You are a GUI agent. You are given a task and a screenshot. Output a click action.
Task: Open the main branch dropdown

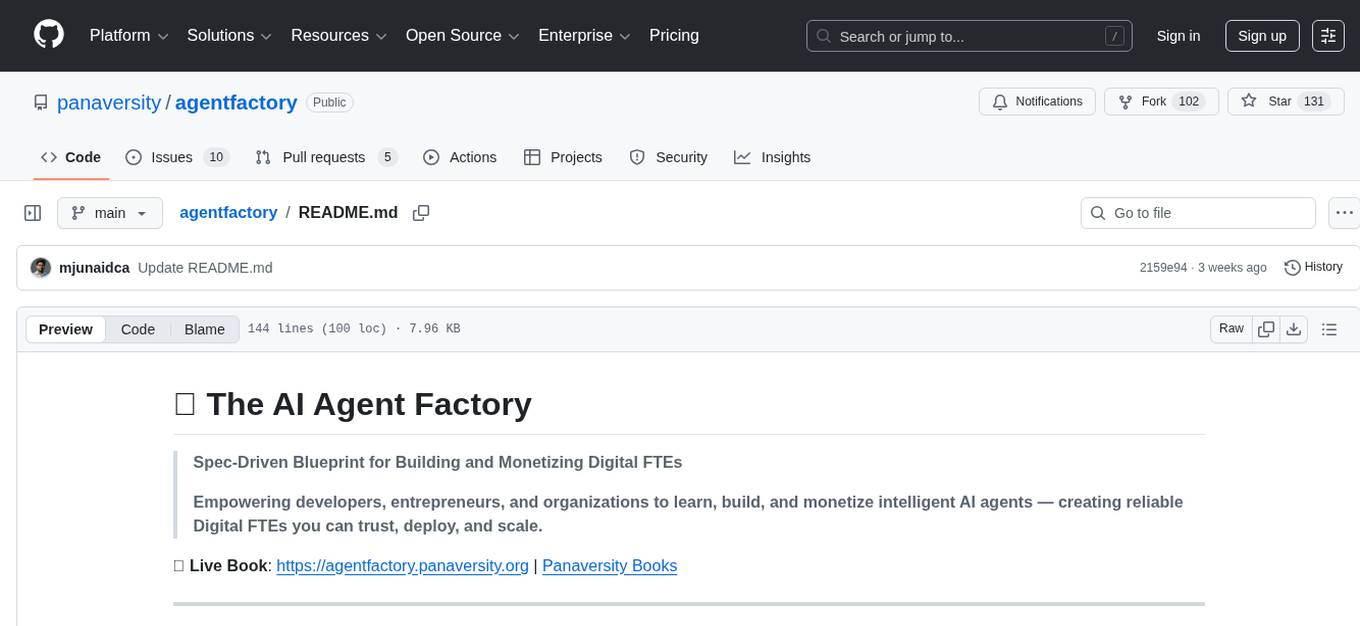[x=110, y=212]
